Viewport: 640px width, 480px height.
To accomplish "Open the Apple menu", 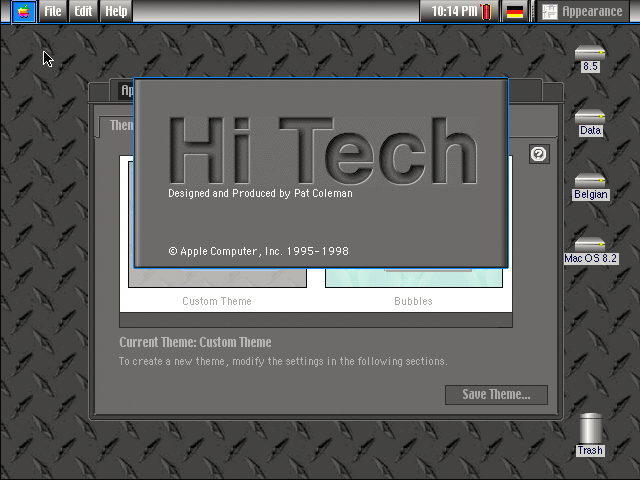I will (24, 11).
